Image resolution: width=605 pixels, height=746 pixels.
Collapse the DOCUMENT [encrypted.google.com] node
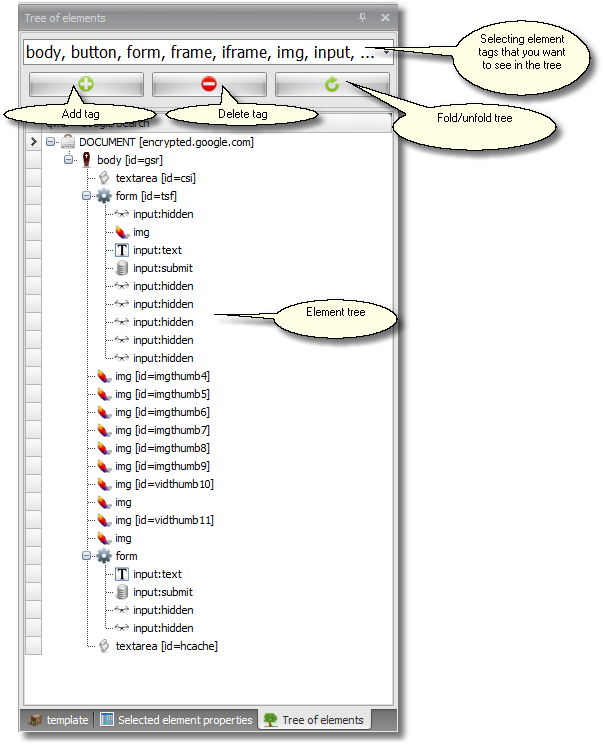coord(50,142)
